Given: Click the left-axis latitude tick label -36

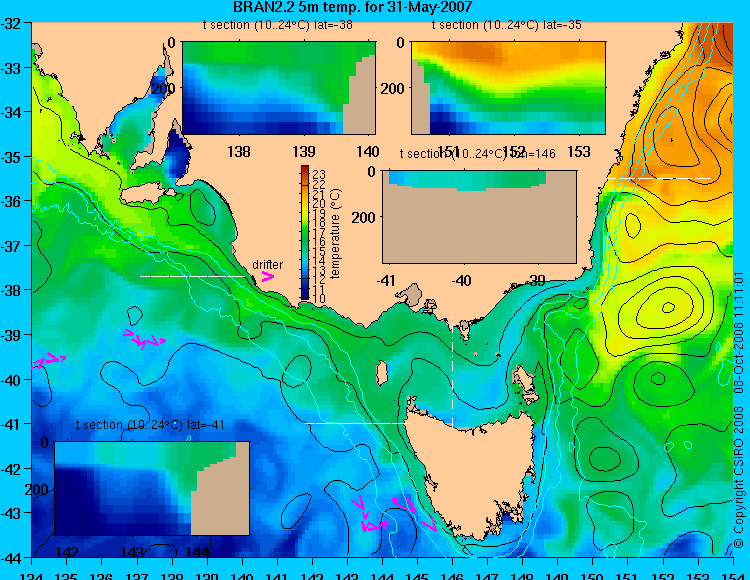Looking at the screenshot, I should (11, 201).
